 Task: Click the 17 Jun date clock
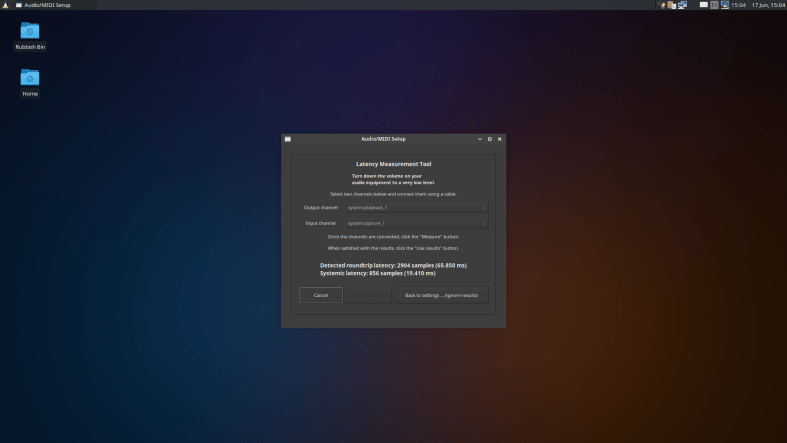[768, 5]
